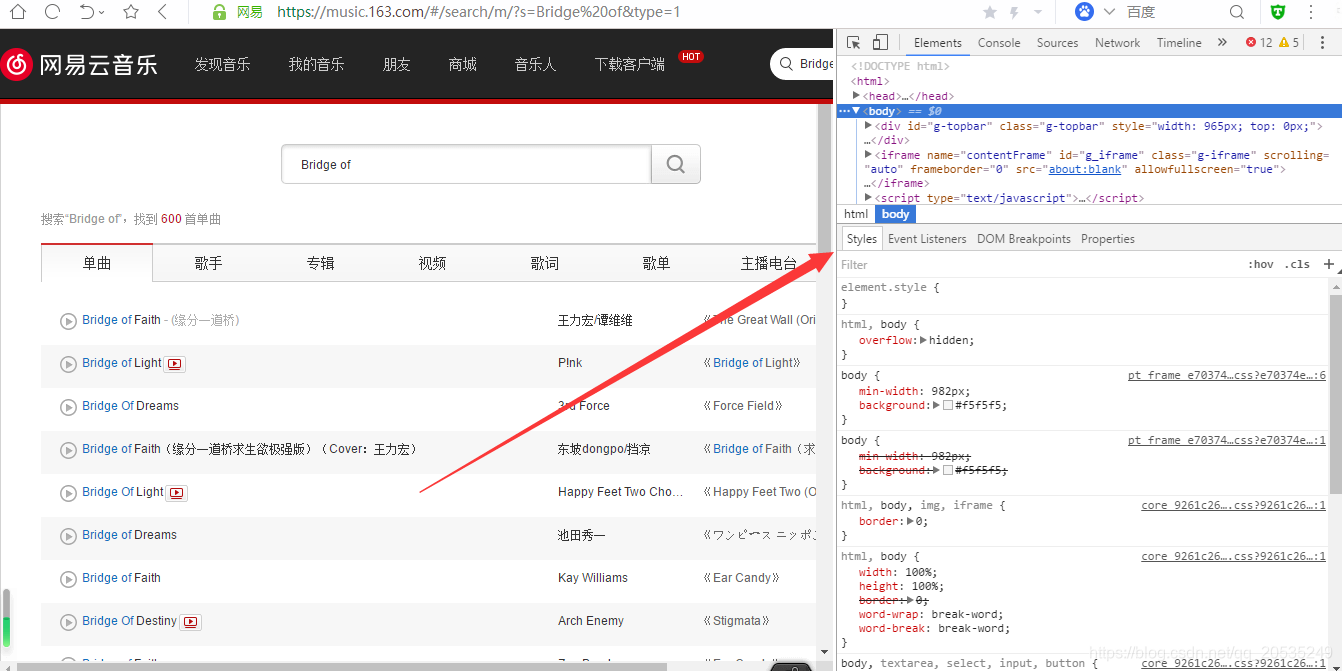Click the page search field containing 'Bridge of'

point(466,164)
